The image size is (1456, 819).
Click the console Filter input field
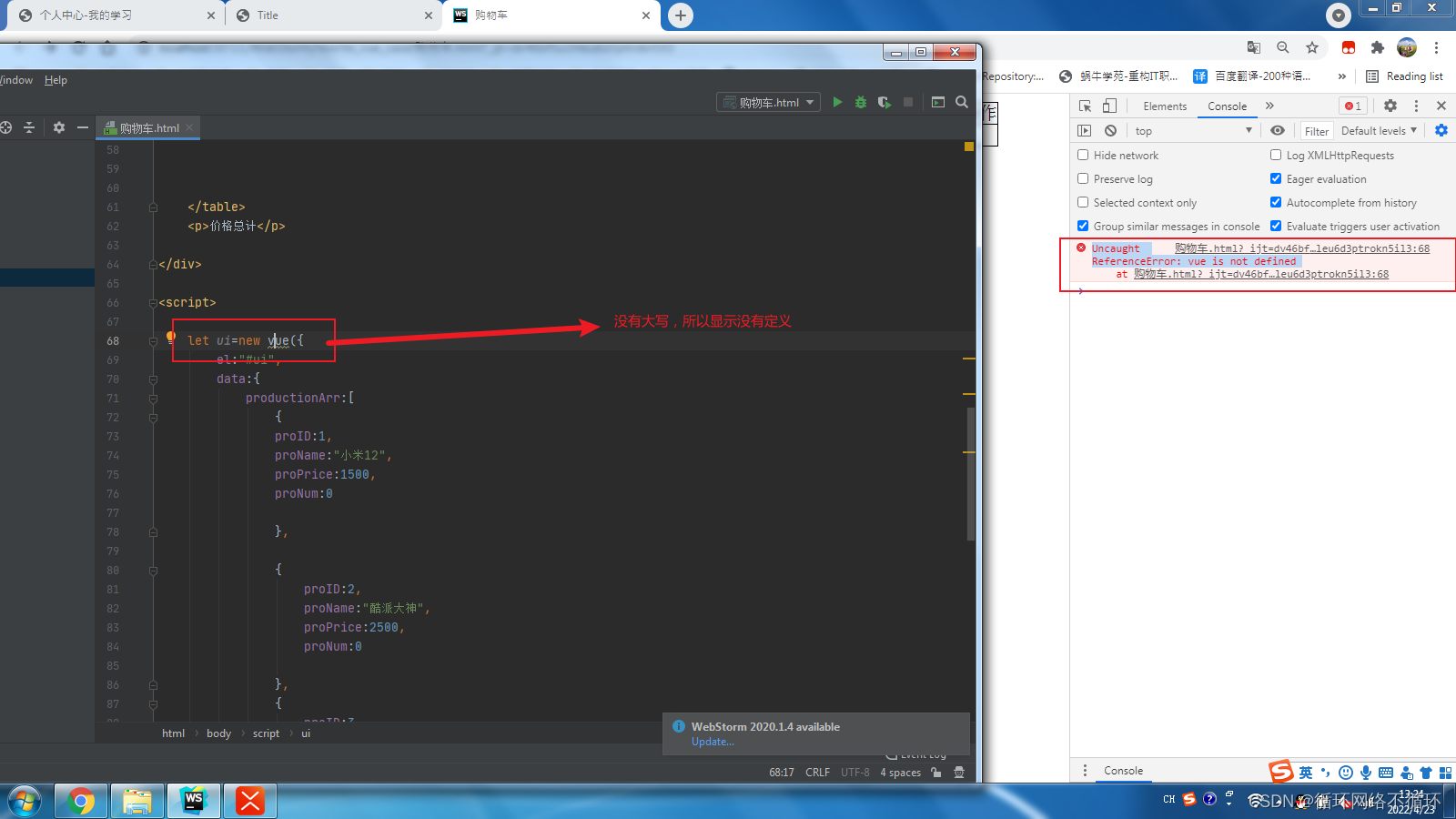[1316, 130]
